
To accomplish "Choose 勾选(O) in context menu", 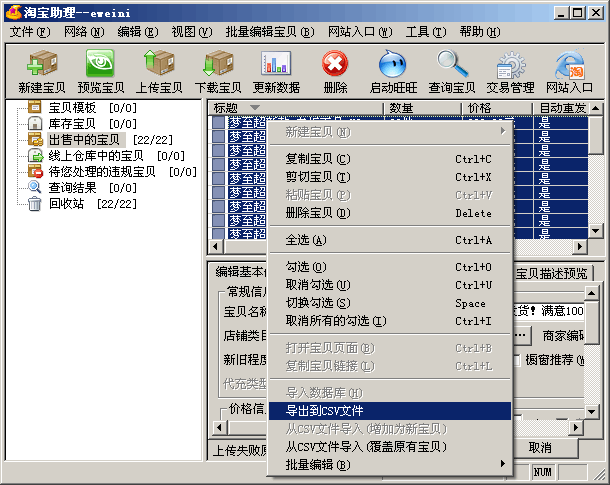I will (x=390, y=267).
